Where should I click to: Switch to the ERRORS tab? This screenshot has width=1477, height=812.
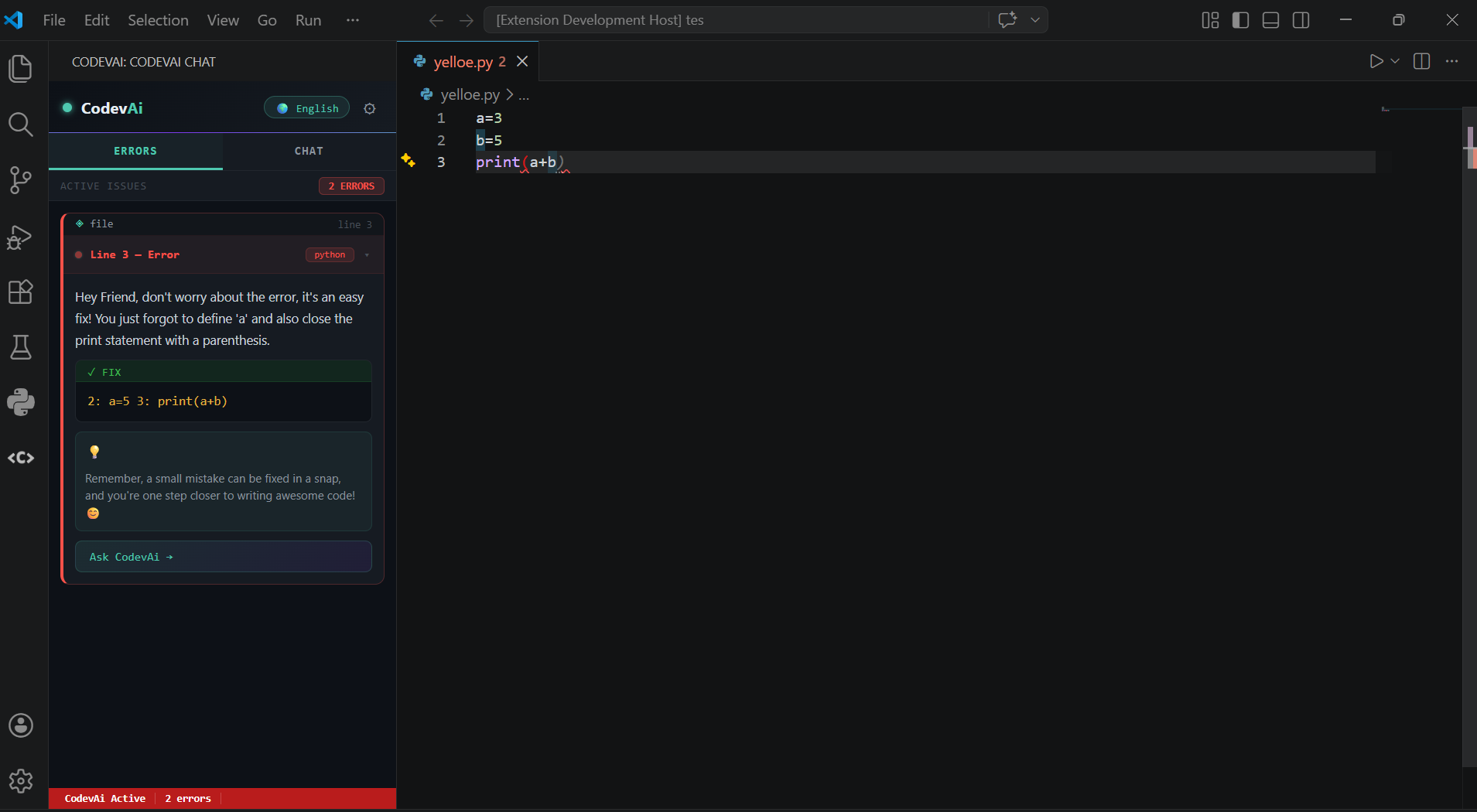coord(135,151)
